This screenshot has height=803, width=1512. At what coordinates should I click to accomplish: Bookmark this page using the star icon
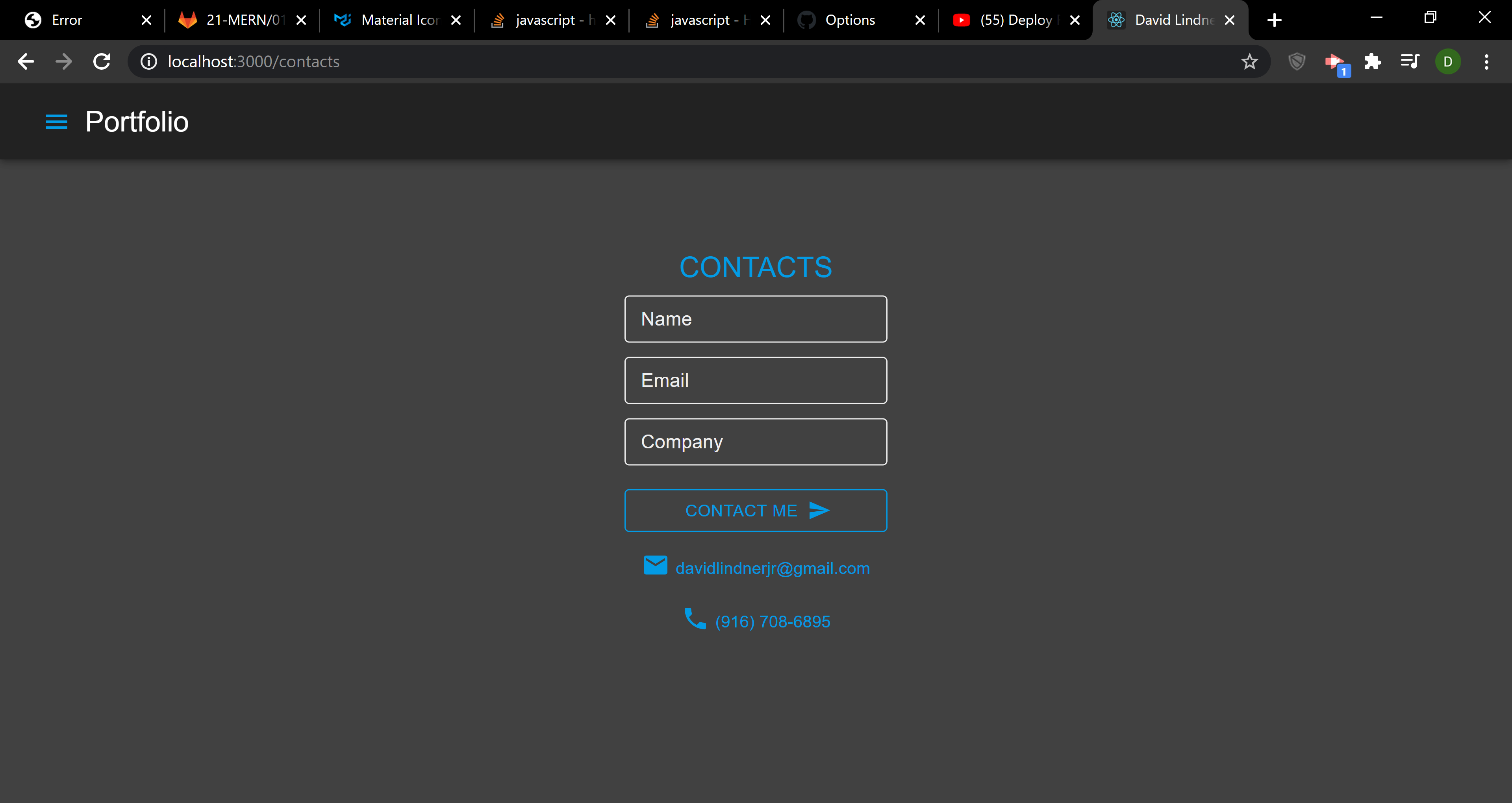(1250, 61)
